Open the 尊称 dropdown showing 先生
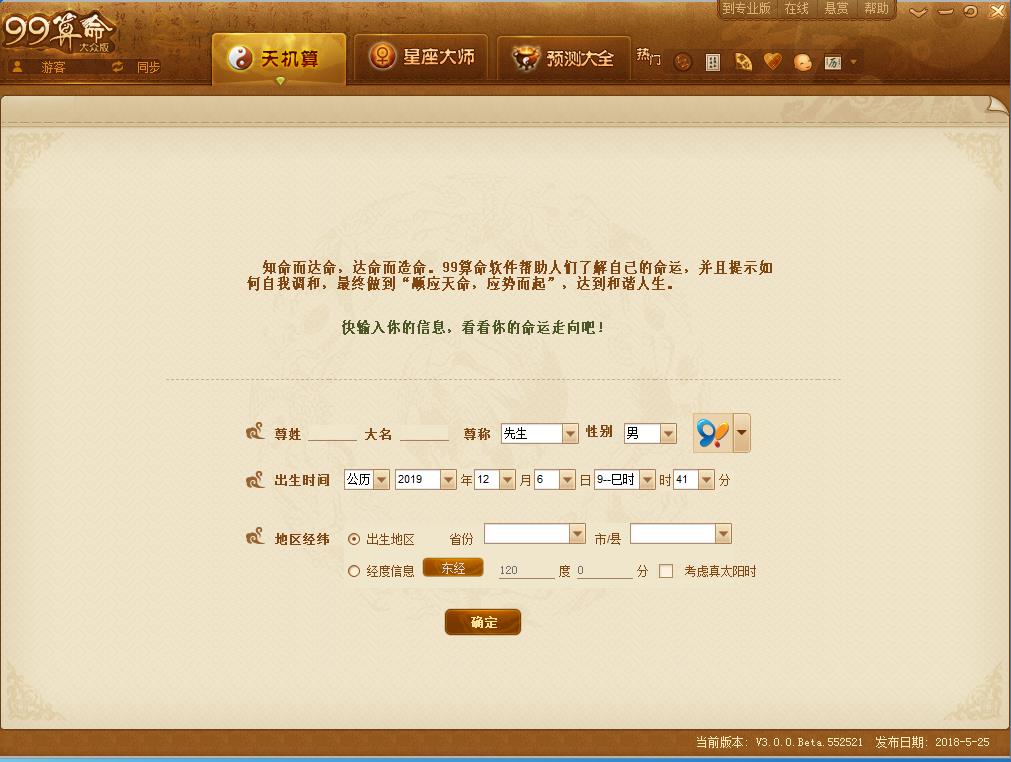The width and height of the screenshot is (1011, 762). [539, 433]
